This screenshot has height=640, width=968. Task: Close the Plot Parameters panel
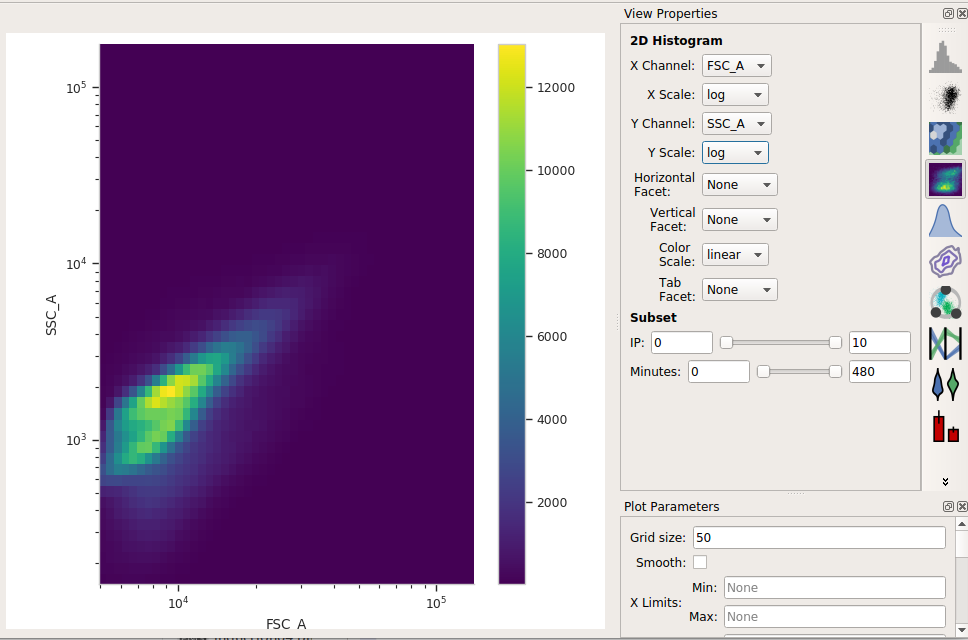pyautogui.click(x=962, y=506)
